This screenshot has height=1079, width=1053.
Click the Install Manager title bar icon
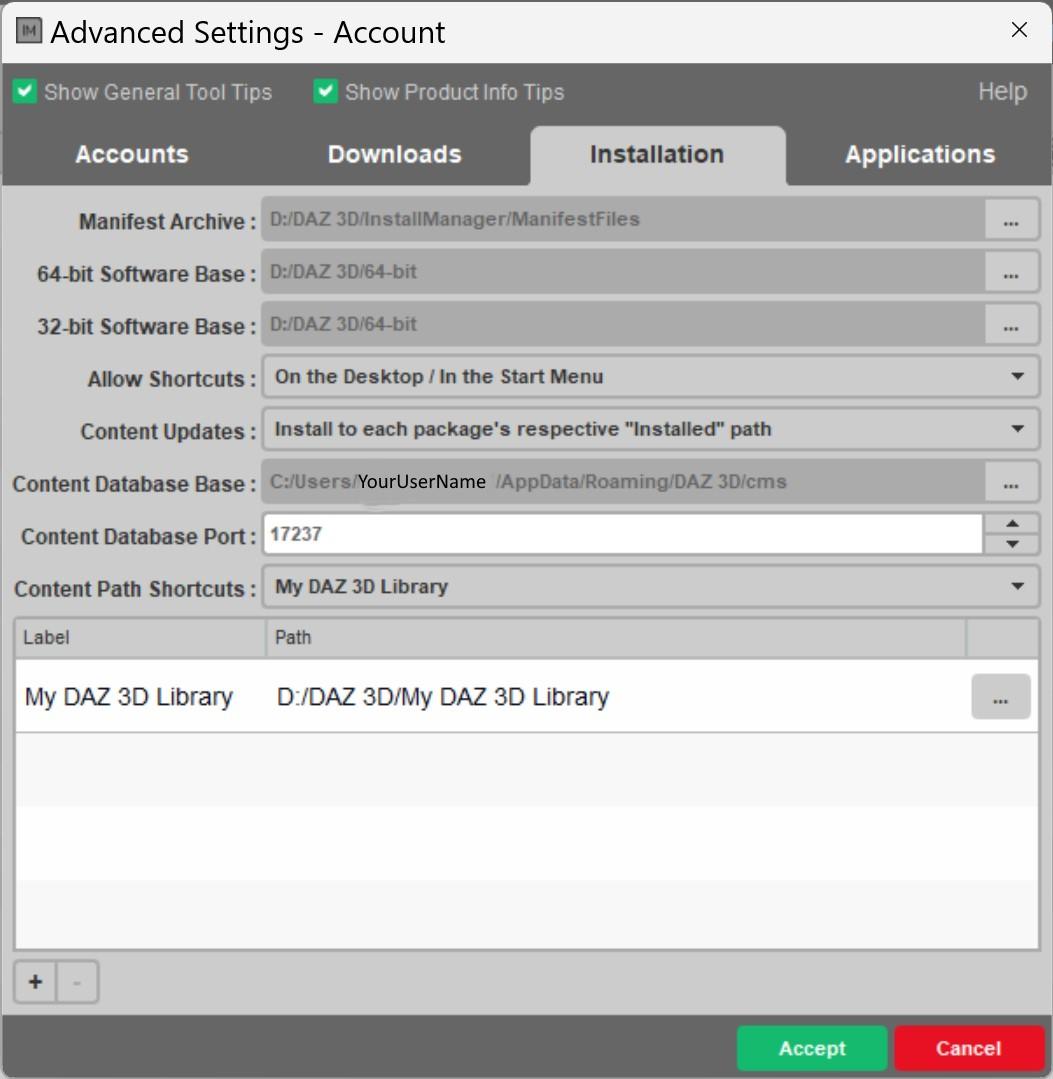29,31
